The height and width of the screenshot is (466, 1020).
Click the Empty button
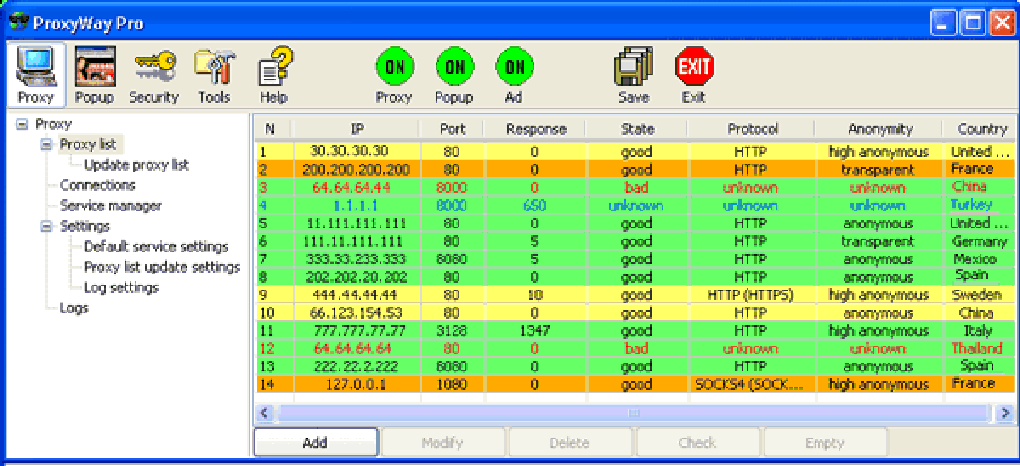(825, 443)
